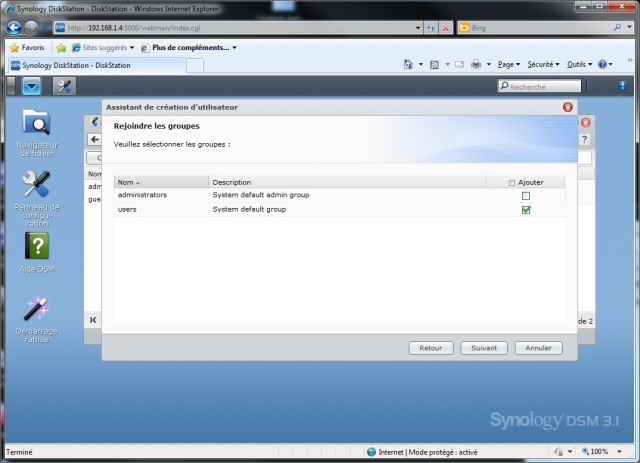Select the Synology DiskStation browser tab
The image size is (640, 463).
(97, 65)
